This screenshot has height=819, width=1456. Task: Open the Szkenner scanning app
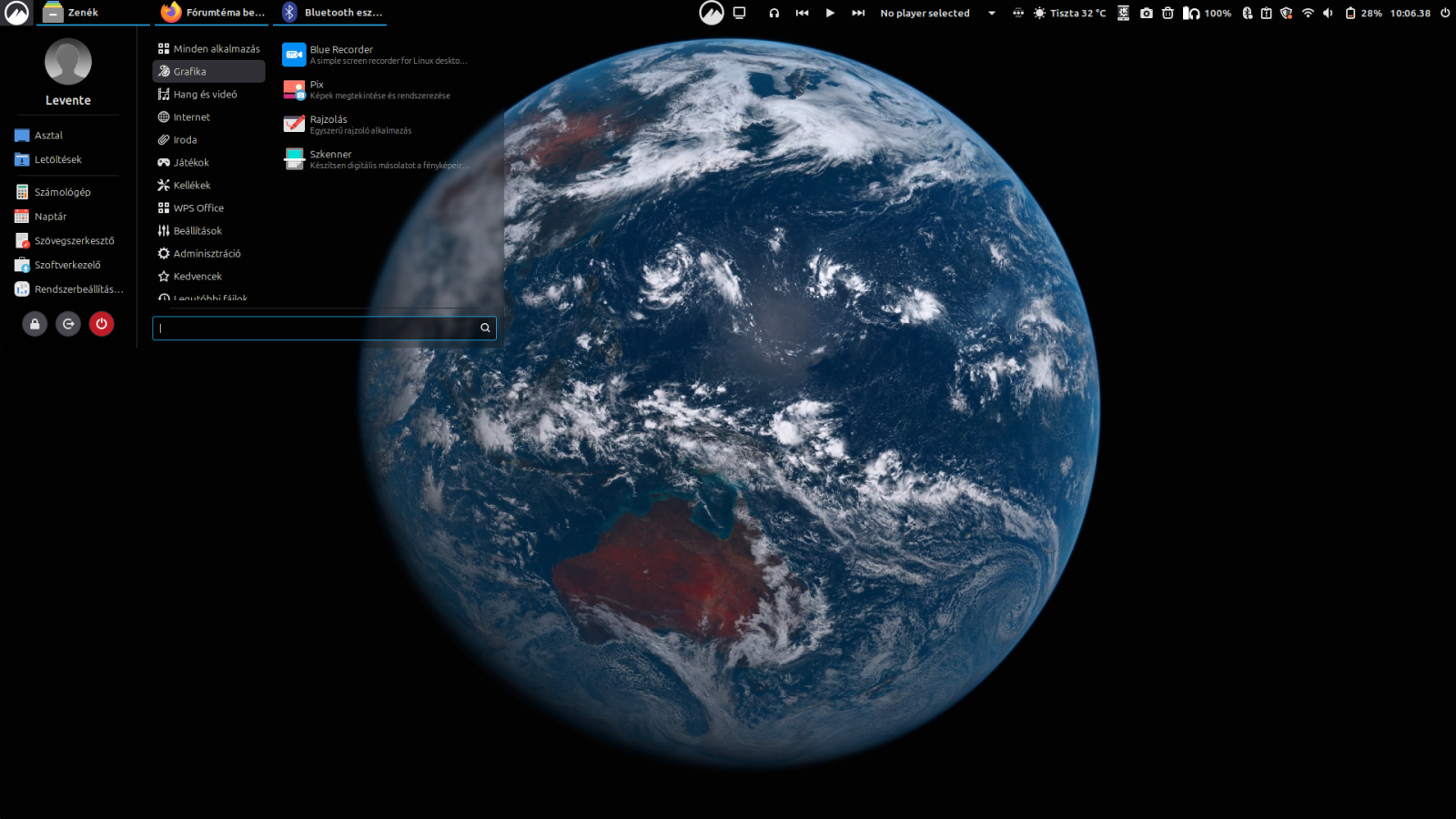376,159
